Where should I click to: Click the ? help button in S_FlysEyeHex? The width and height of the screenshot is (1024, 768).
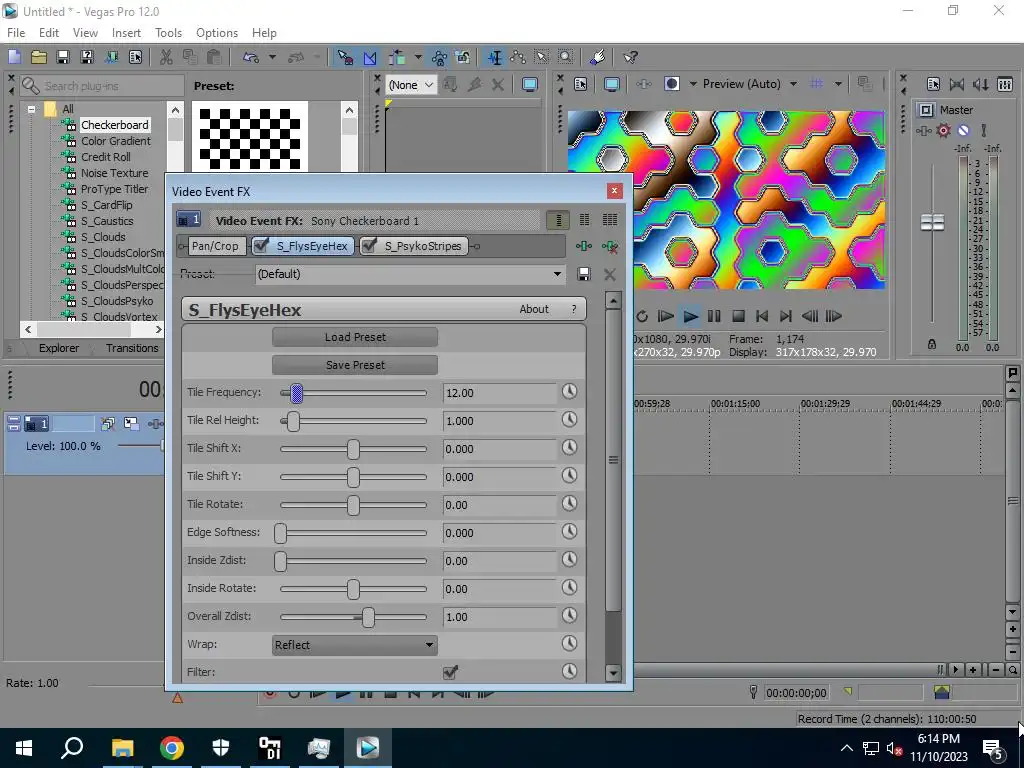[574, 309]
